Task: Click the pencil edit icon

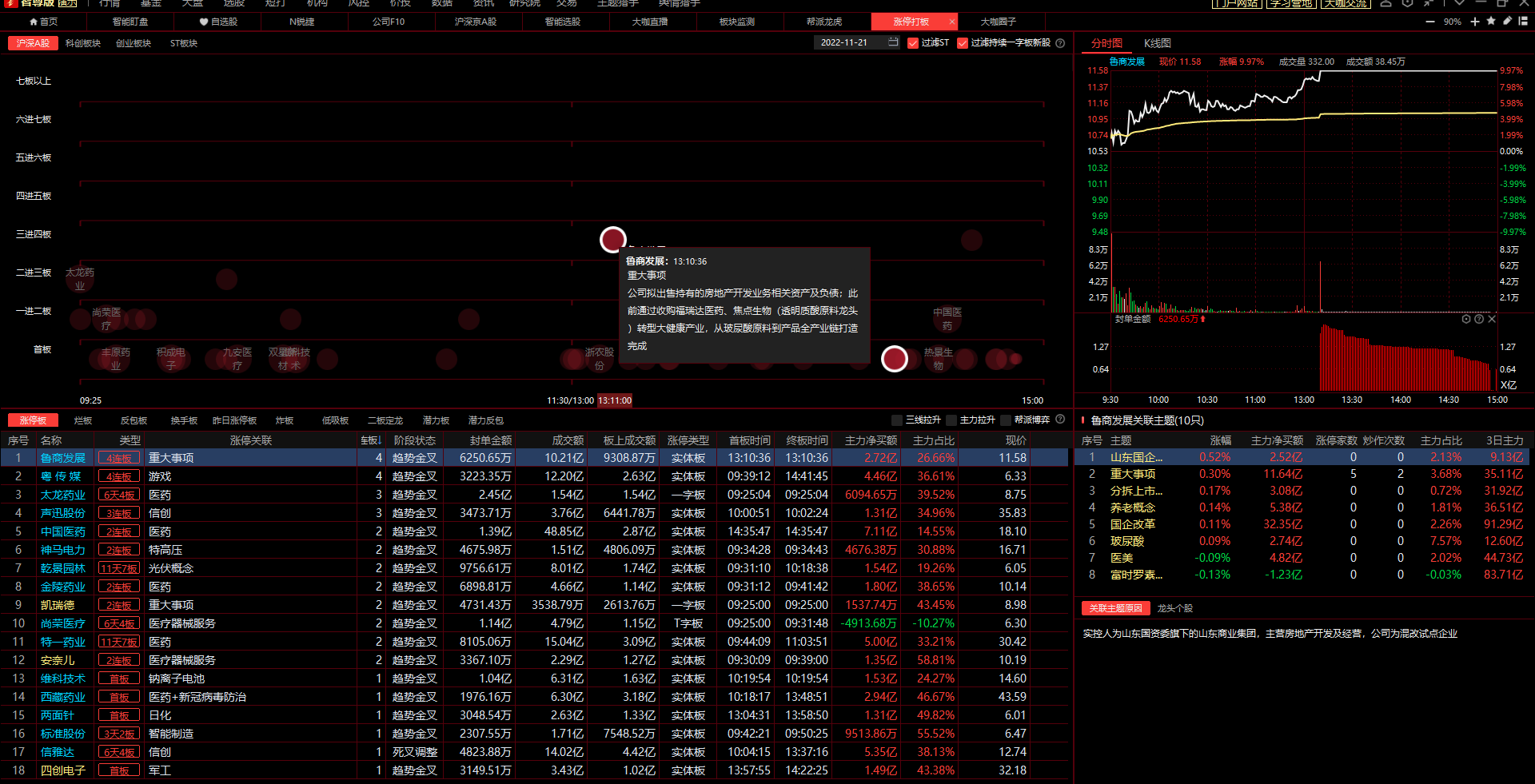Action: (1507, 21)
